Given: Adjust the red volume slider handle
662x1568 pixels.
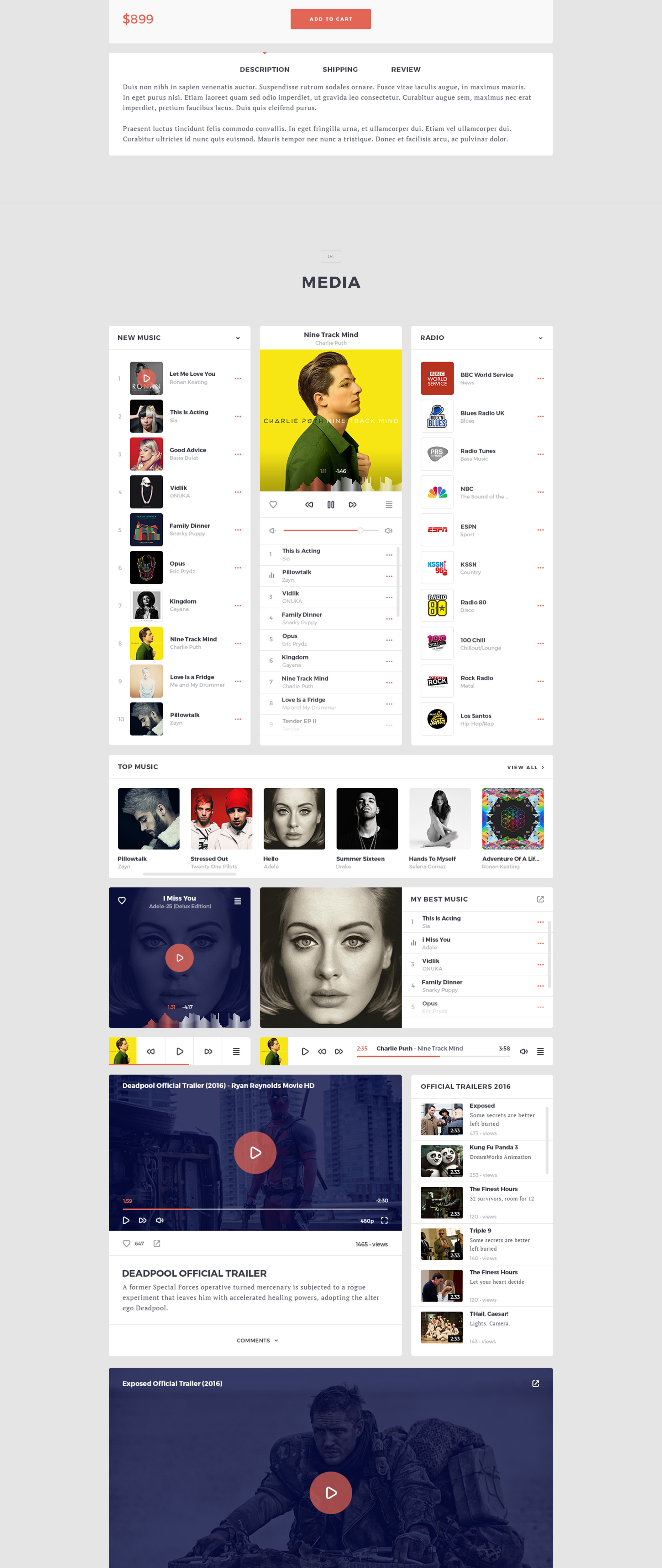Looking at the screenshot, I should point(360,531).
